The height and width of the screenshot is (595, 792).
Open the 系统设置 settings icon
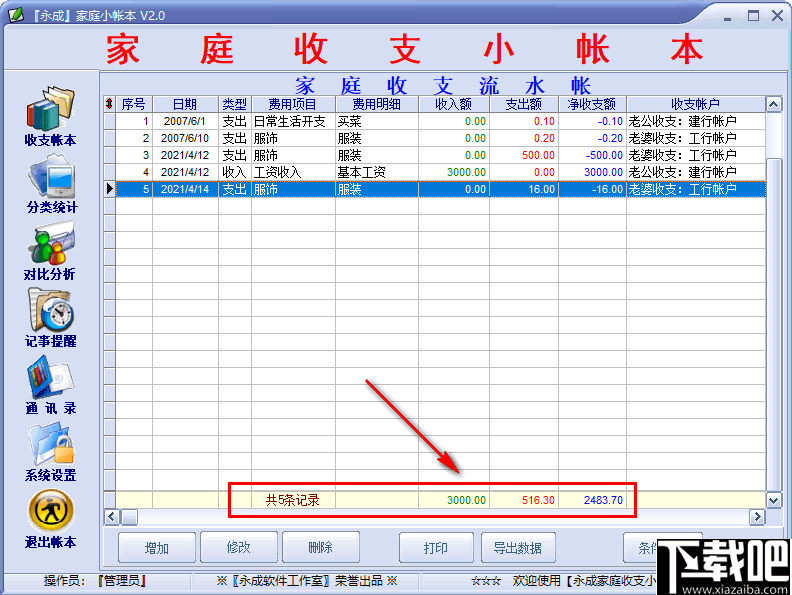(x=51, y=452)
